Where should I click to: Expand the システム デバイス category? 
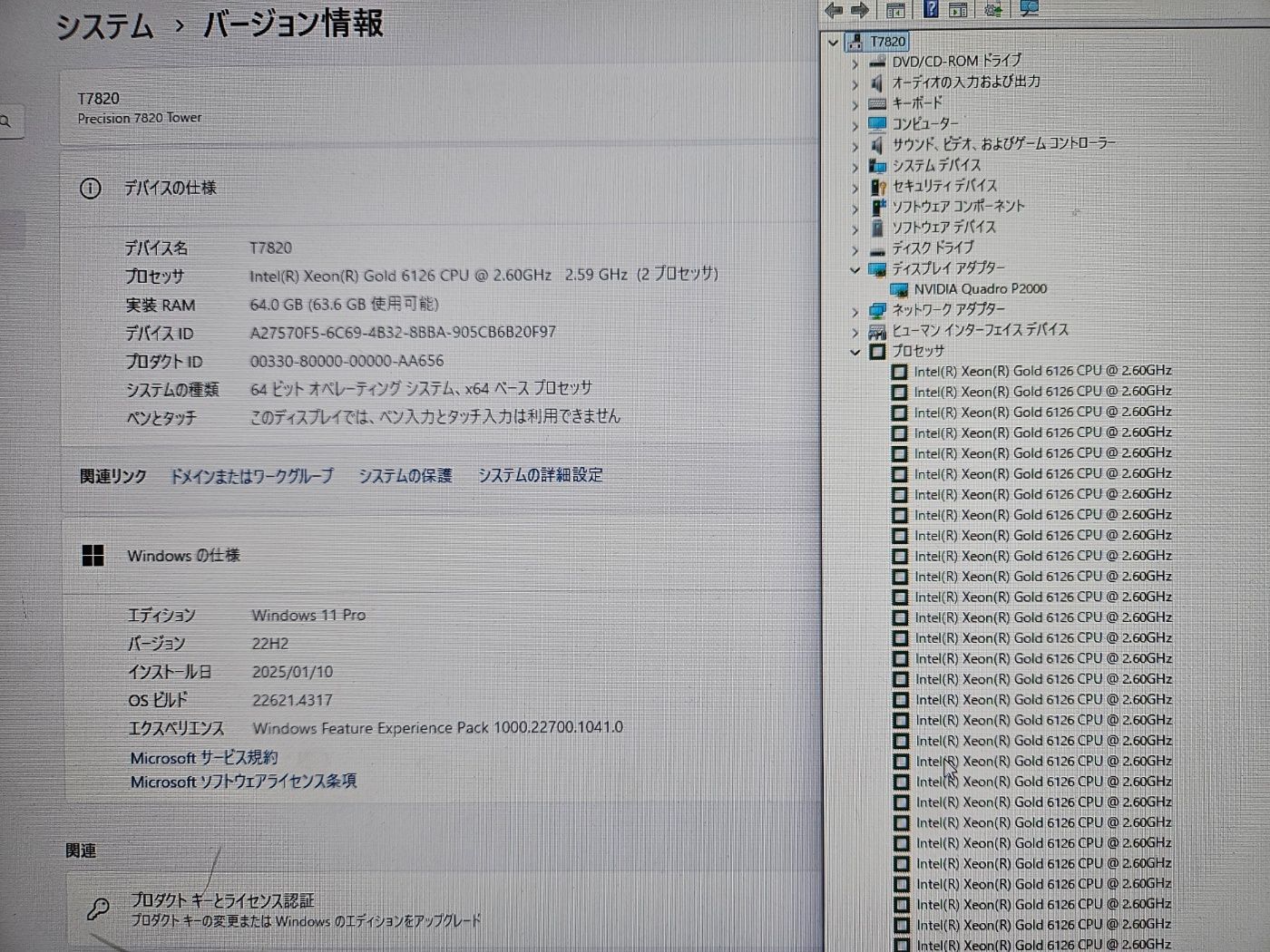855,168
